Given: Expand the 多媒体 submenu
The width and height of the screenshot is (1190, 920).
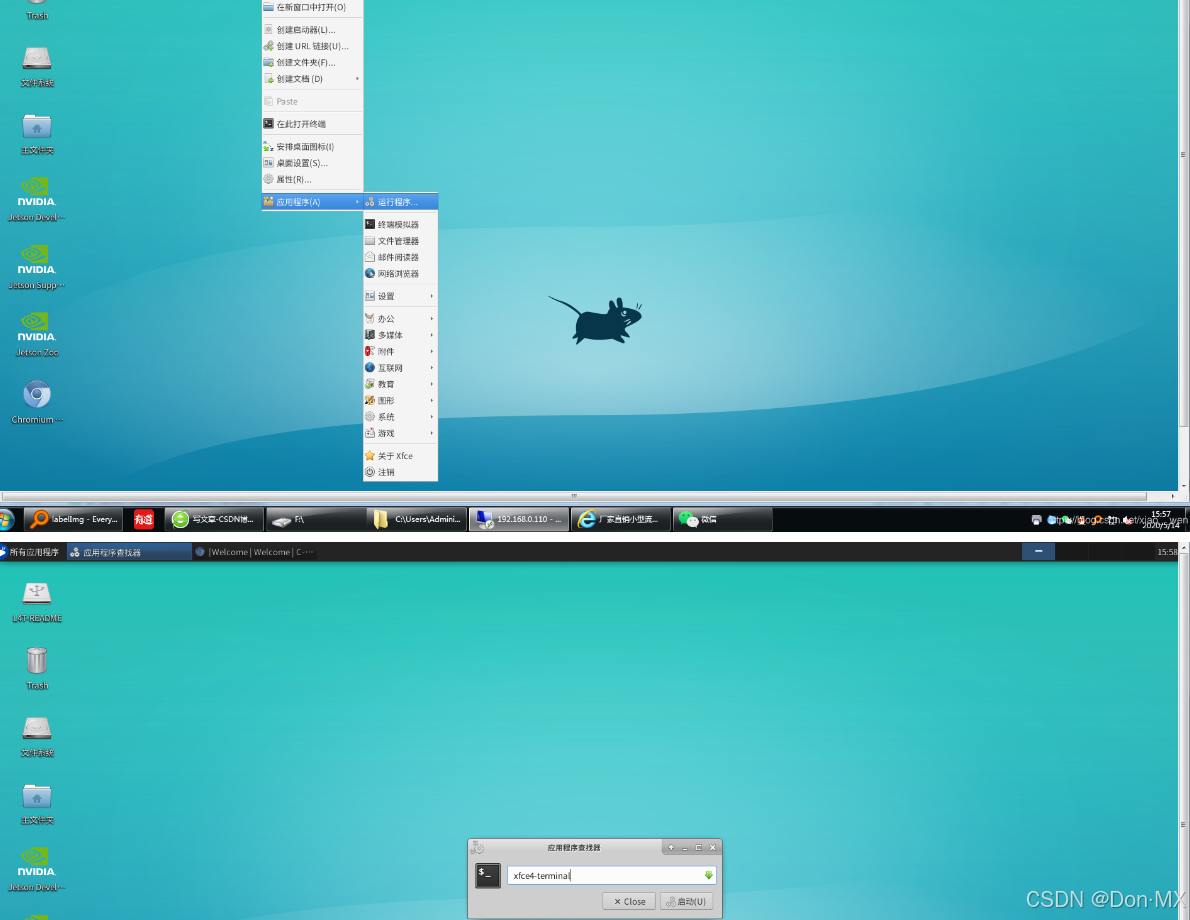Looking at the screenshot, I should tap(400, 335).
